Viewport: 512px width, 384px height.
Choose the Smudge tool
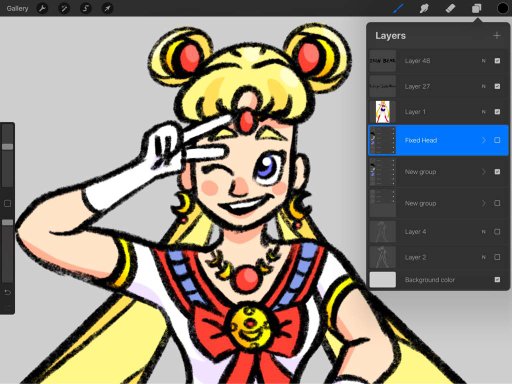tap(424, 8)
